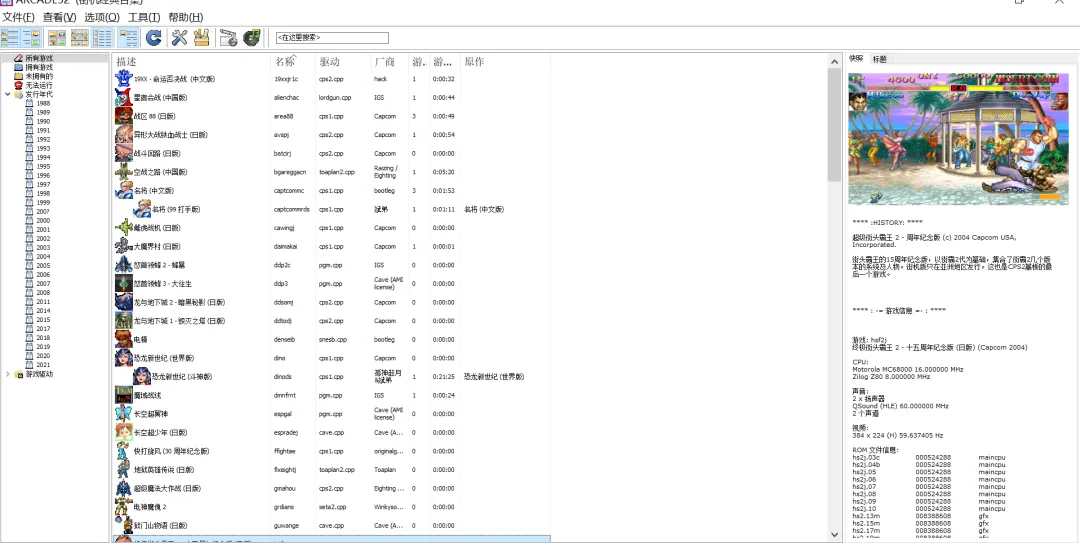This screenshot has width=1080, height=543.
Task: Click the game icon of the dmnfrnt row
Action: (124, 395)
